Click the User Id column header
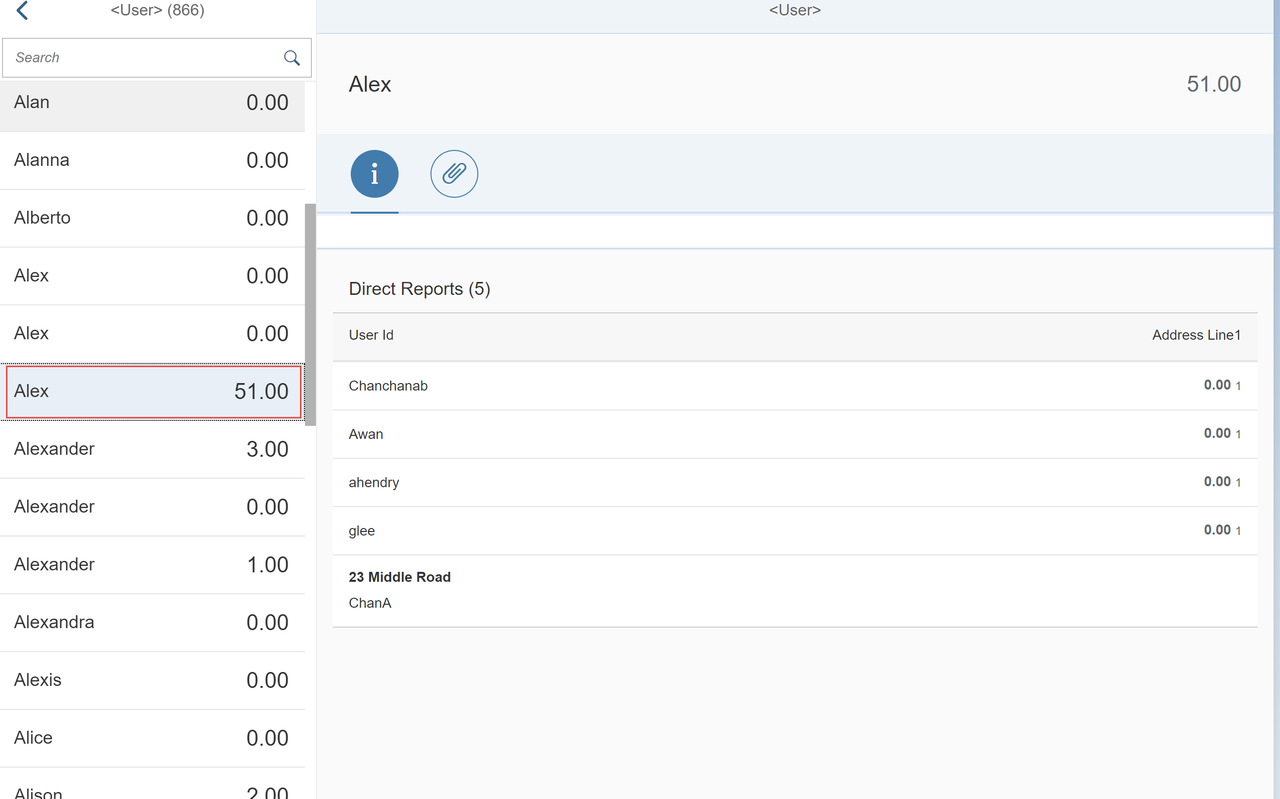The height and width of the screenshot is (799, 1280). click(371, 335)
